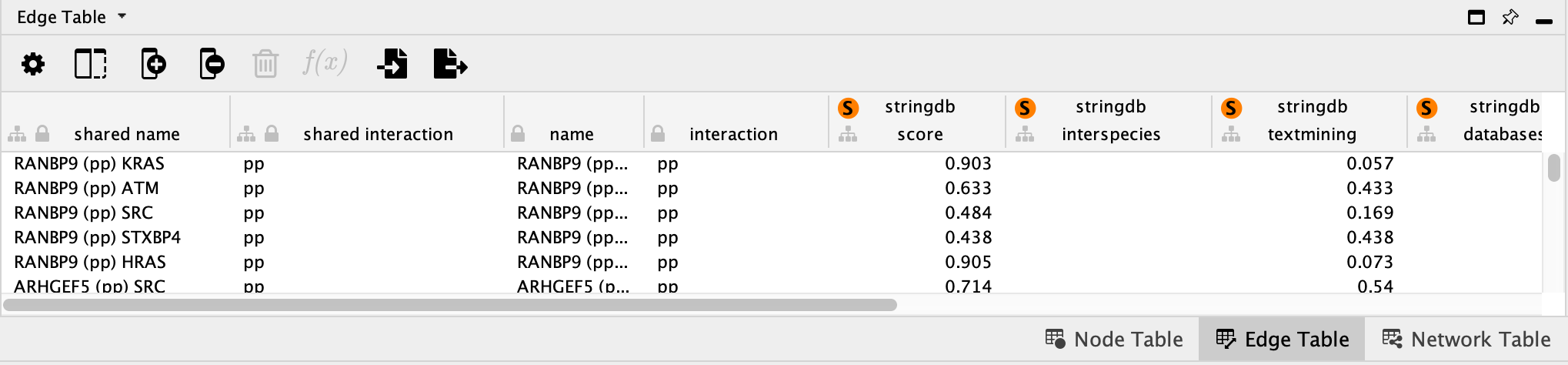The height and width of the screenshot is (365, 1568).
Task: Click the shared name column header
Action: [x=127, y=134]
